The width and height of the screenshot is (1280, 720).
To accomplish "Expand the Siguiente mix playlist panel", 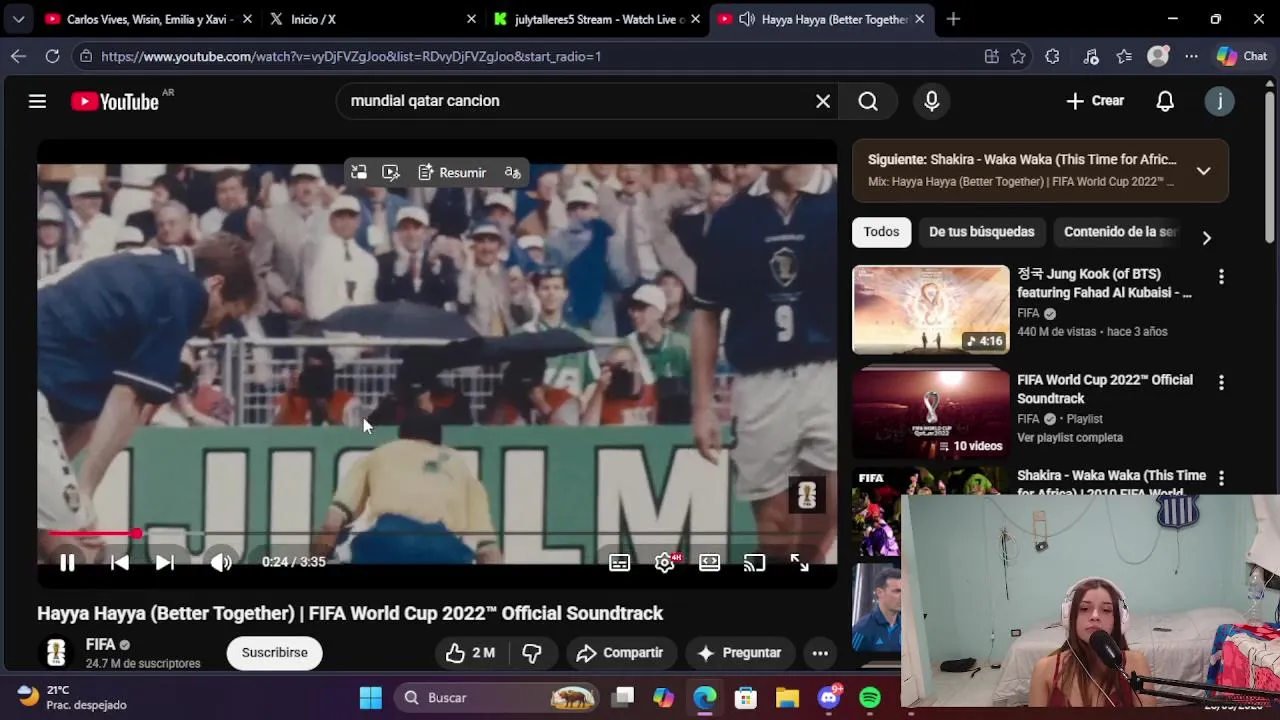I will (1204, 171).
